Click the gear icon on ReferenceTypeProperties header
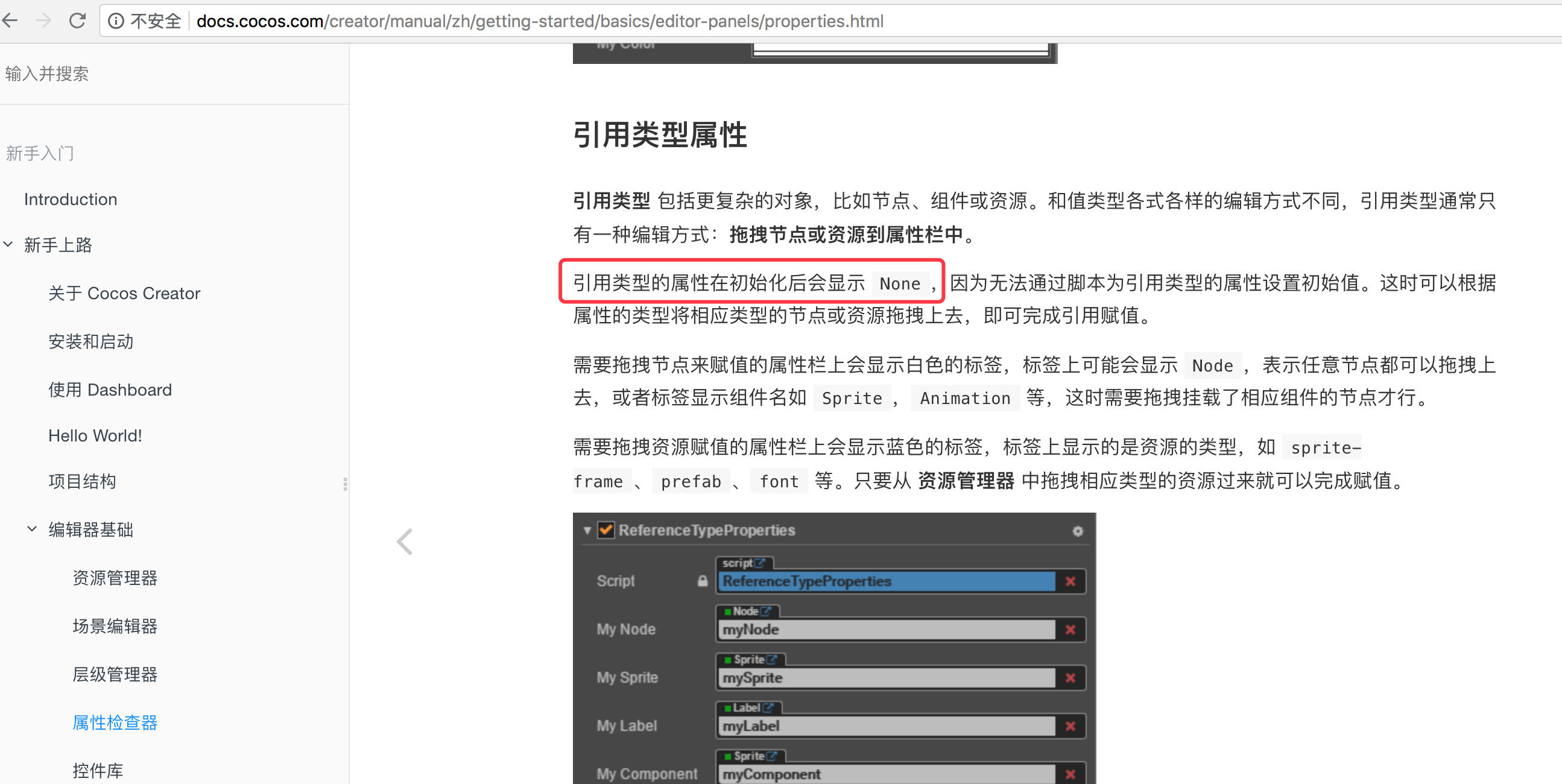Image resolution: width=1562 pixels, height=784 pixels. (x=1077, y=531)
